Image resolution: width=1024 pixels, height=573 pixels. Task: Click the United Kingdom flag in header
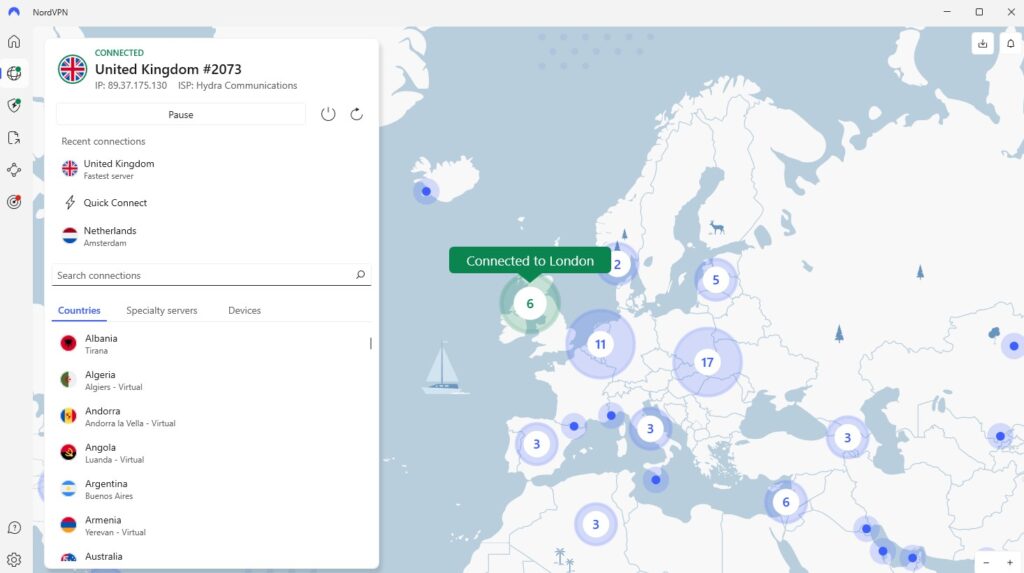pyautogui.click(x=72, y=69)
